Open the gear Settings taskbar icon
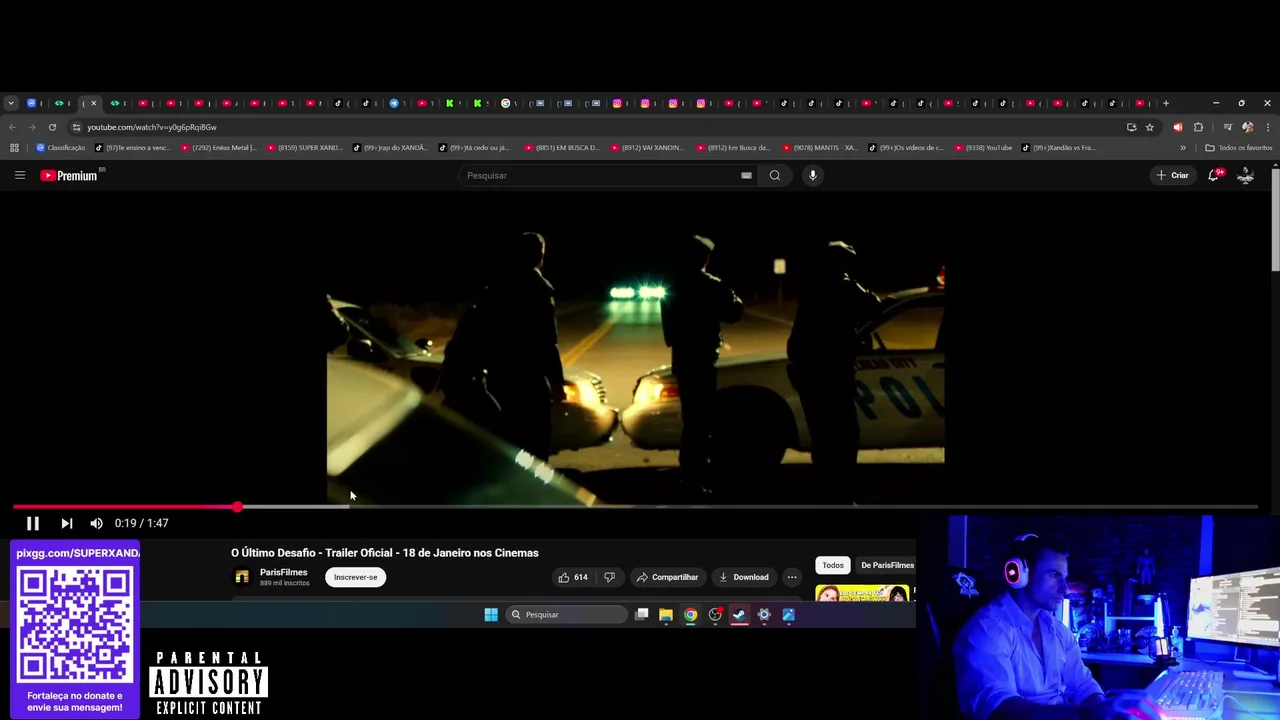This screenshot has width=1280, height=720. click(x=764, y=615)
